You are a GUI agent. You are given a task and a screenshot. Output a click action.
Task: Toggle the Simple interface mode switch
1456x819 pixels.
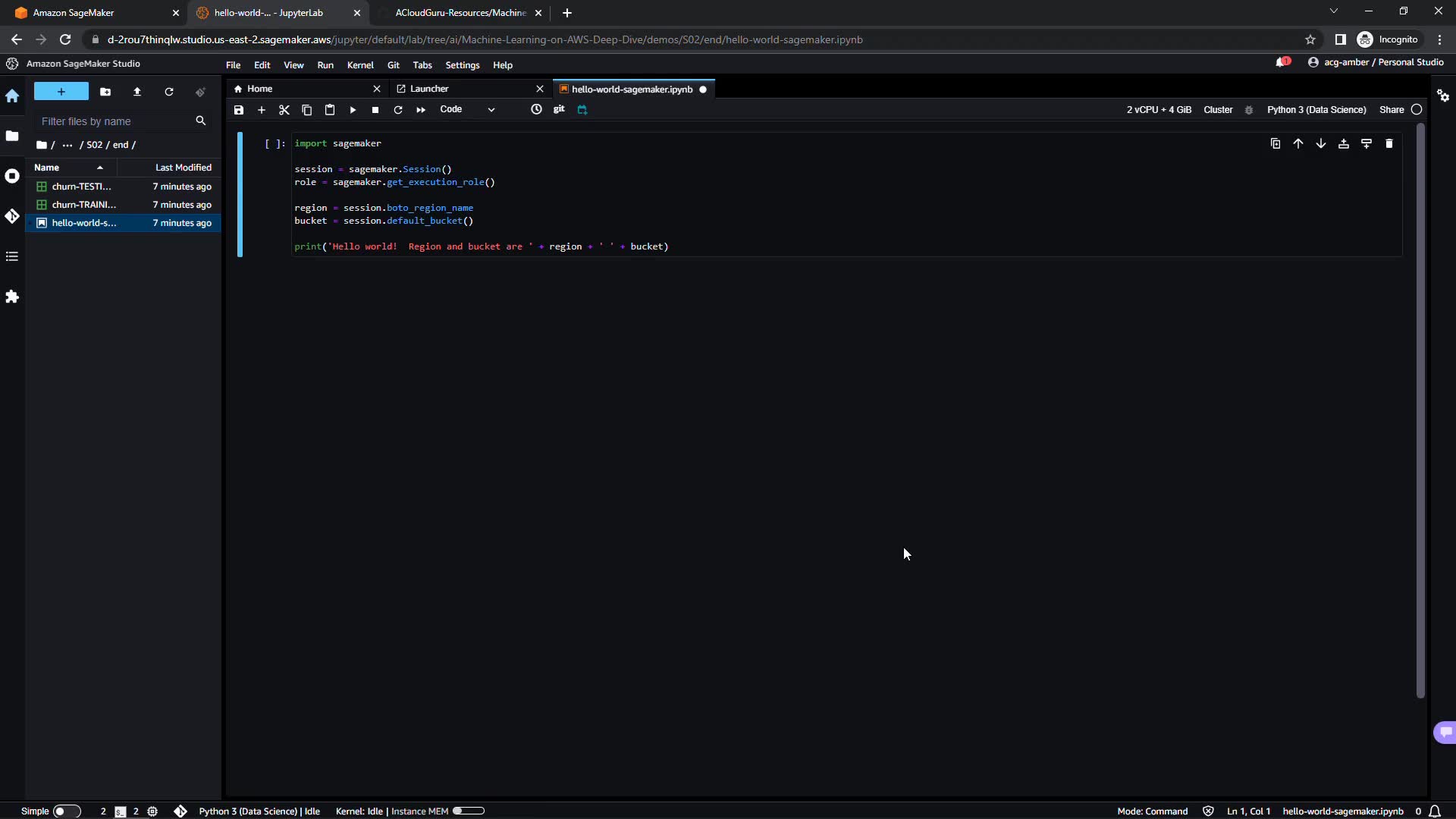66,811
